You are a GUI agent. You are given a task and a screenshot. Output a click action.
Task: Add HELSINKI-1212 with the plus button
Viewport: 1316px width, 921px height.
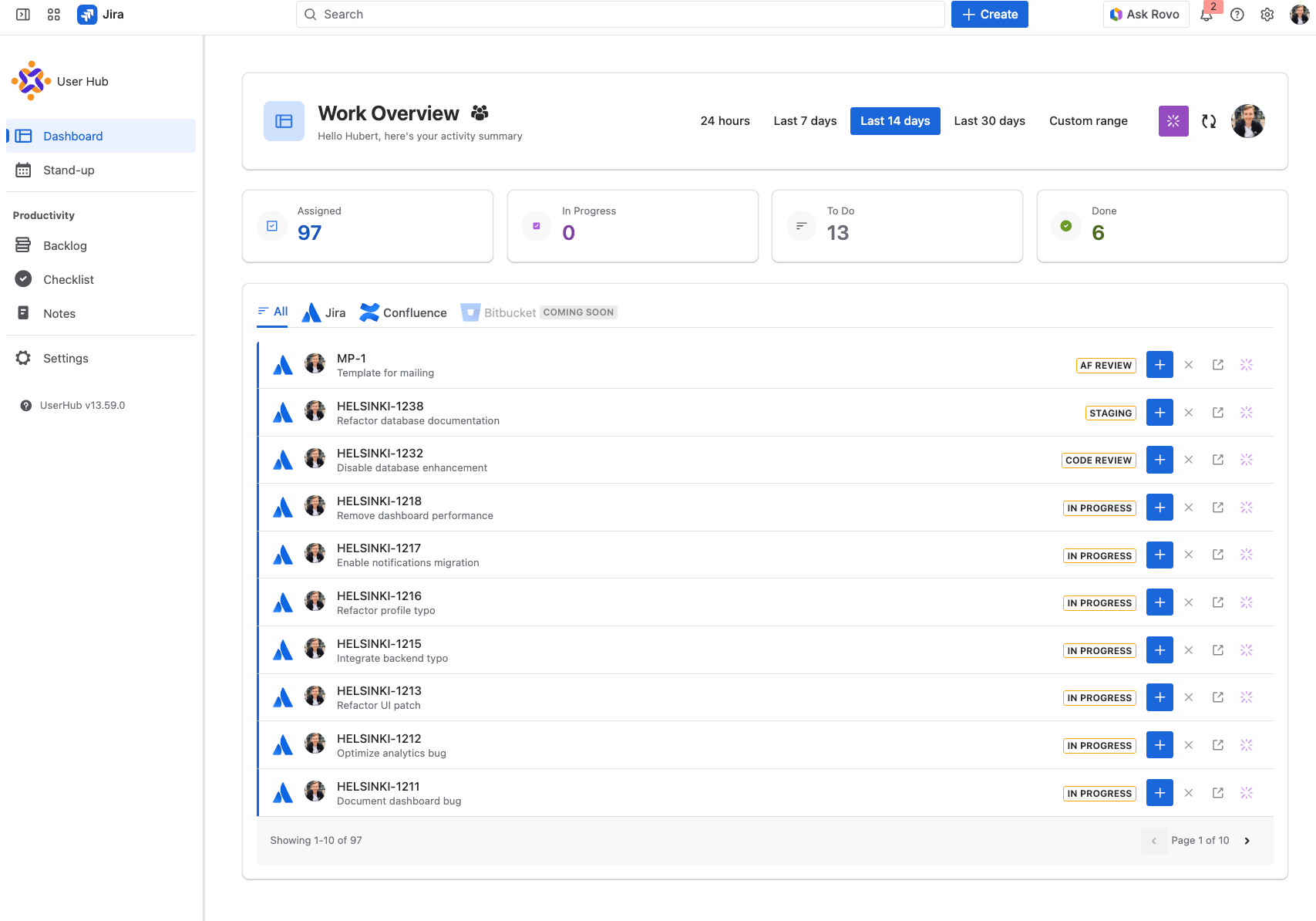coord(1159,745)
